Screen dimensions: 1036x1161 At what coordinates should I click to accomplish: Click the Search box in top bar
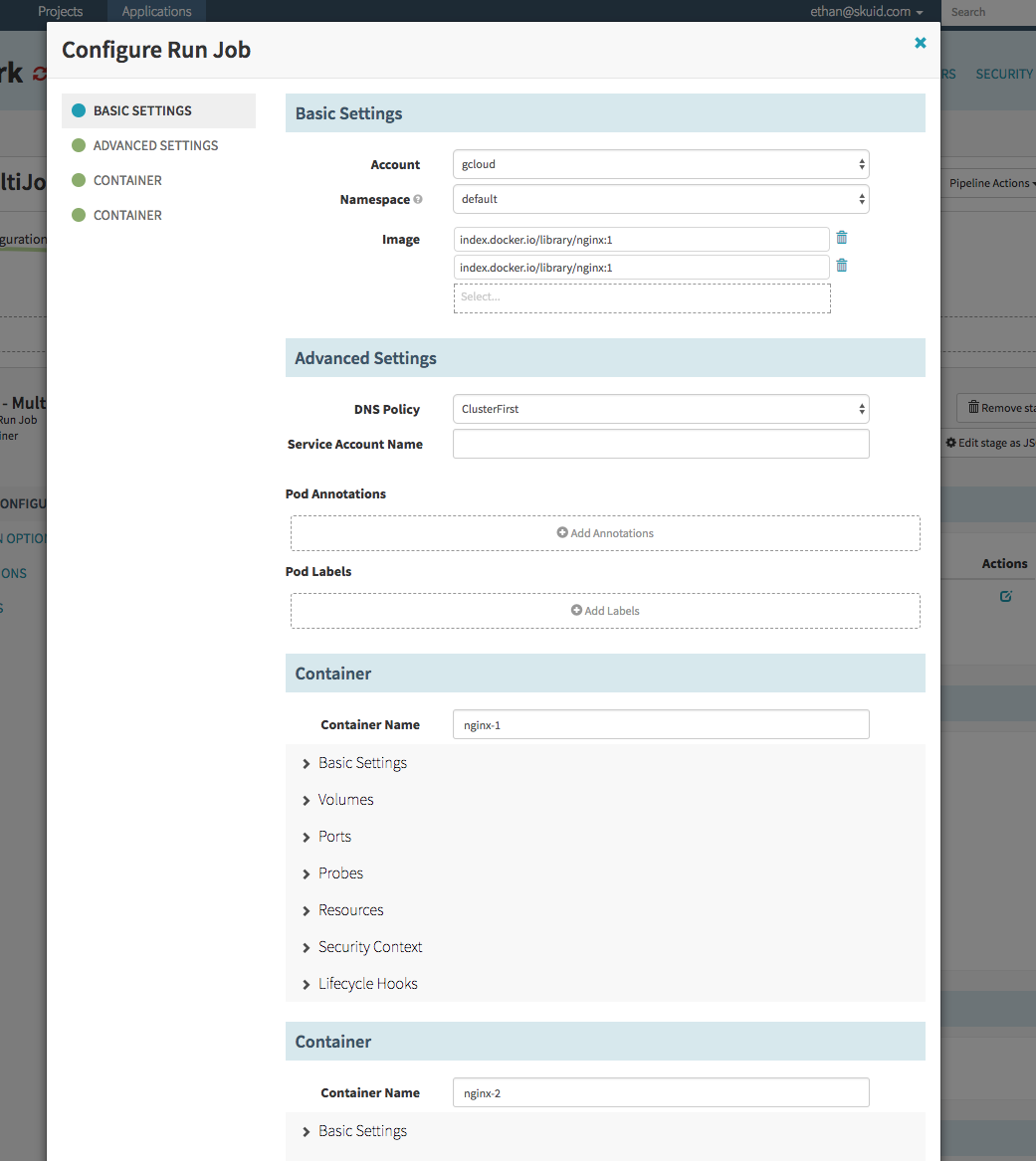988,12
